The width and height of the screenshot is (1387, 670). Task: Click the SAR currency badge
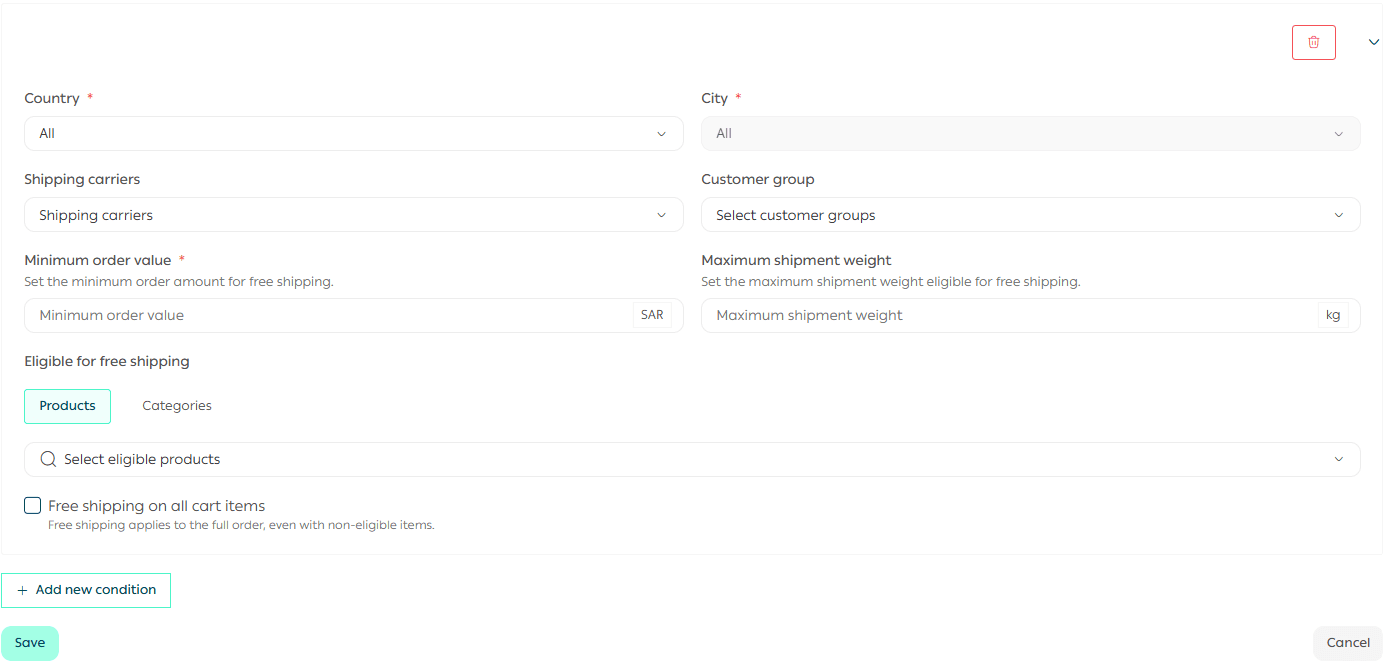[x=652, y=315]
